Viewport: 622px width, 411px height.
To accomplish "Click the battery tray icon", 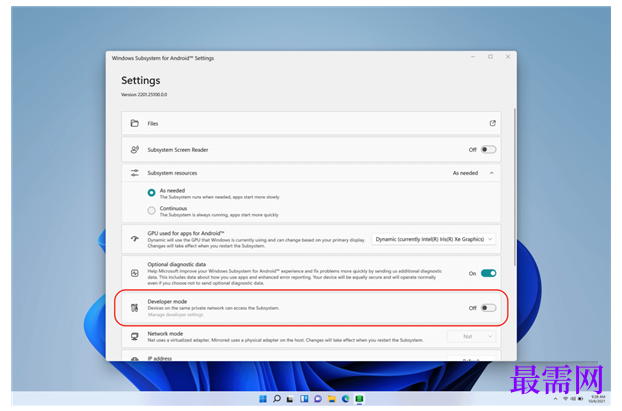I will click(580, 399).
